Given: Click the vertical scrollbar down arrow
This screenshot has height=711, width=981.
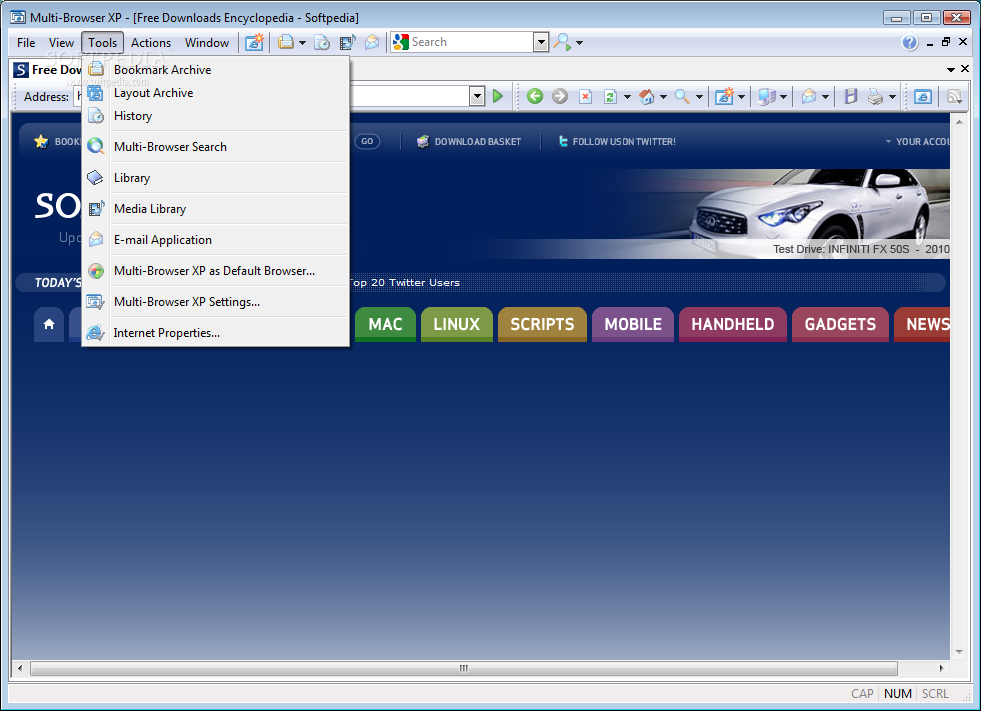Looking at the screenshot, I should tap(958, 652).
